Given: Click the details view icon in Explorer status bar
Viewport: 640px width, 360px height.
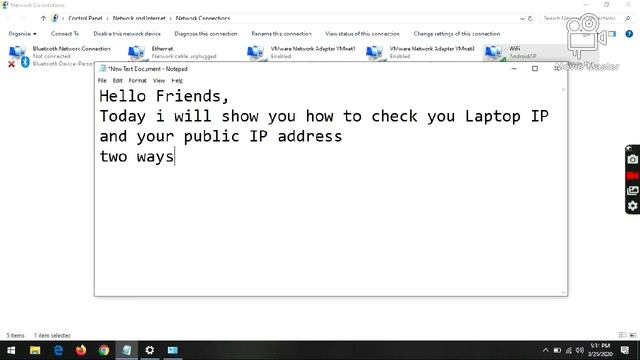Looking at the screenshot, I should coord(622,335).
